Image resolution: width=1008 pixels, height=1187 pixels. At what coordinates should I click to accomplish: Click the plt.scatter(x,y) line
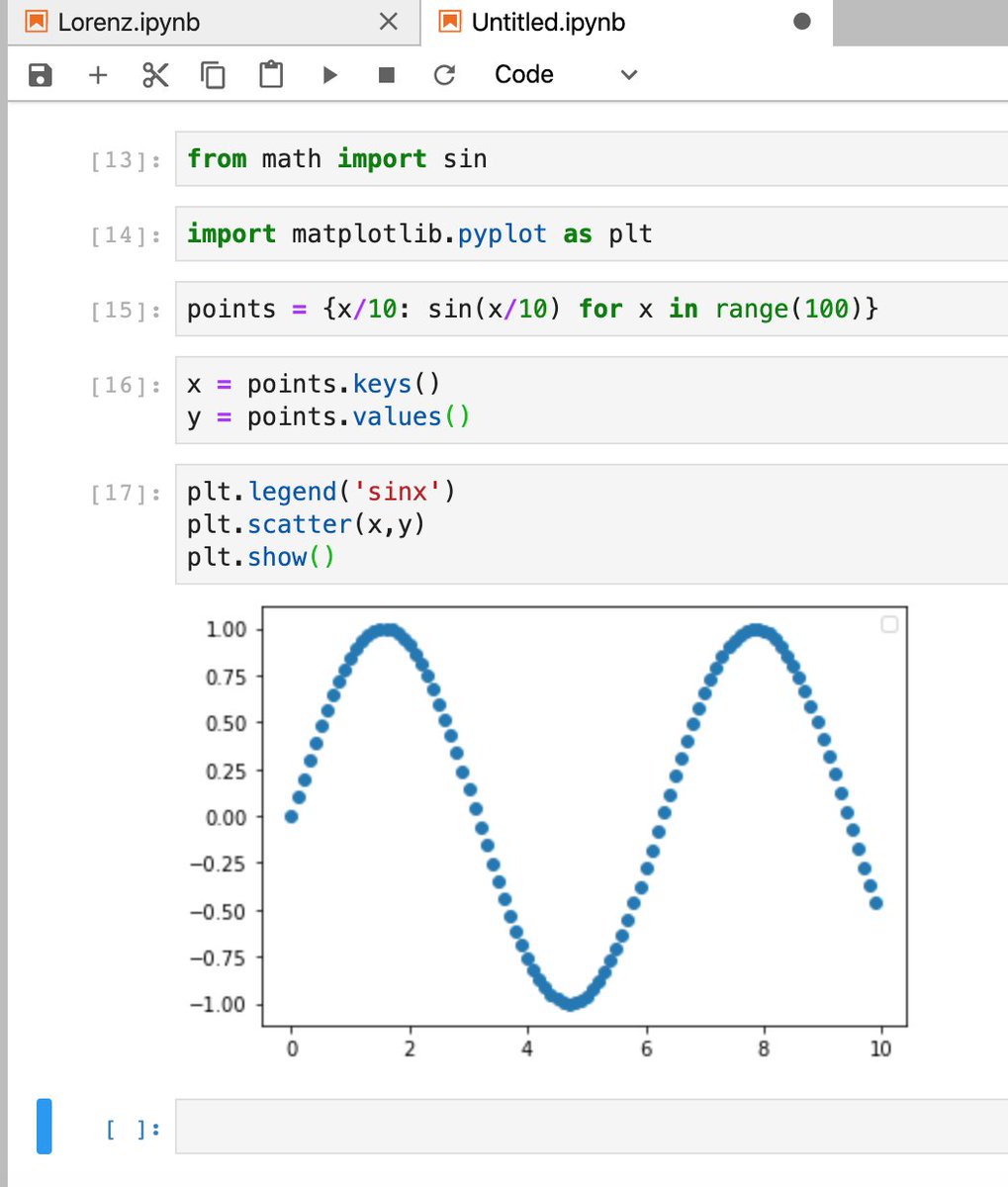(x=306, y=524)
